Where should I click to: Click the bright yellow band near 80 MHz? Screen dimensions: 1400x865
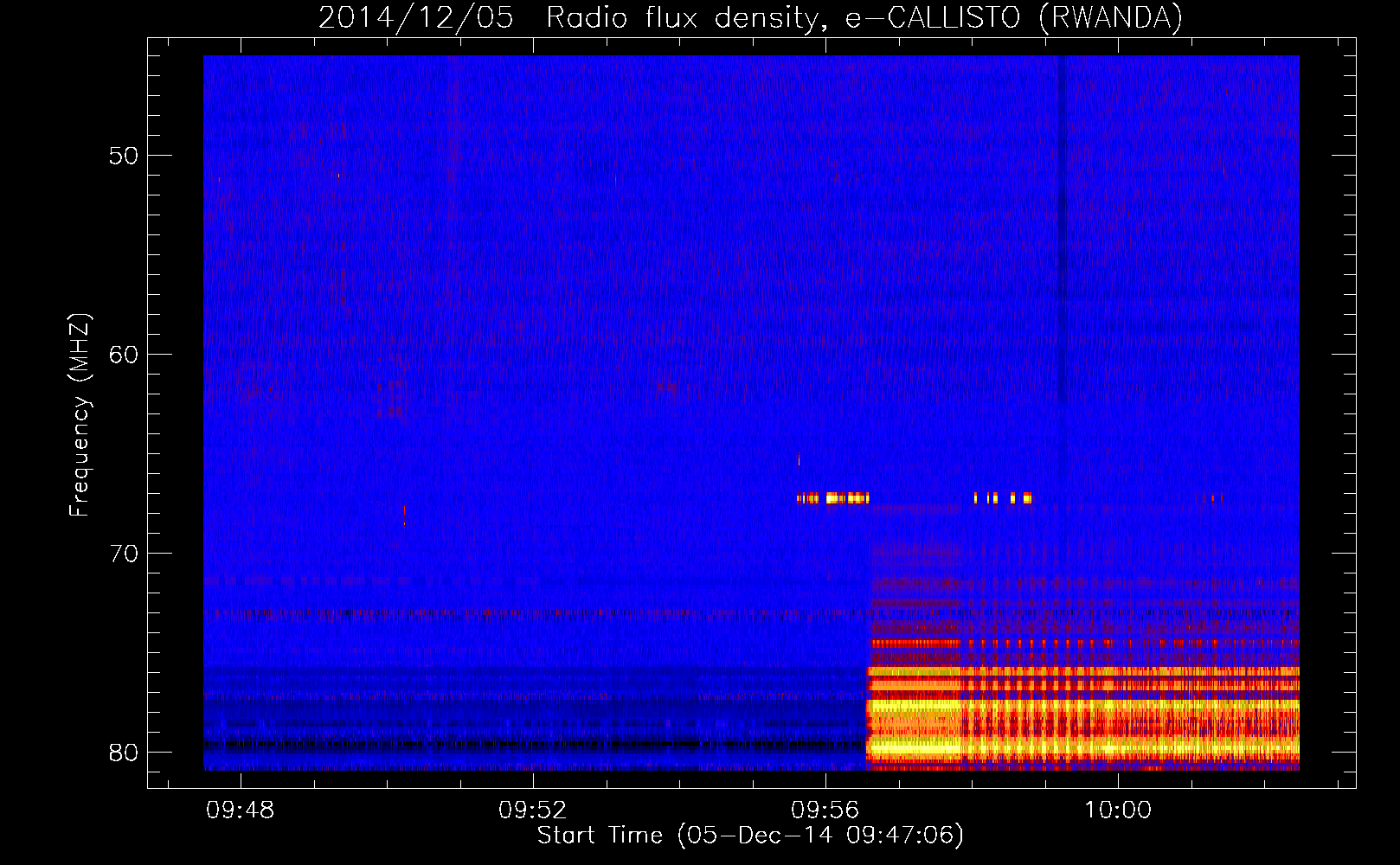pos(1082,746)
